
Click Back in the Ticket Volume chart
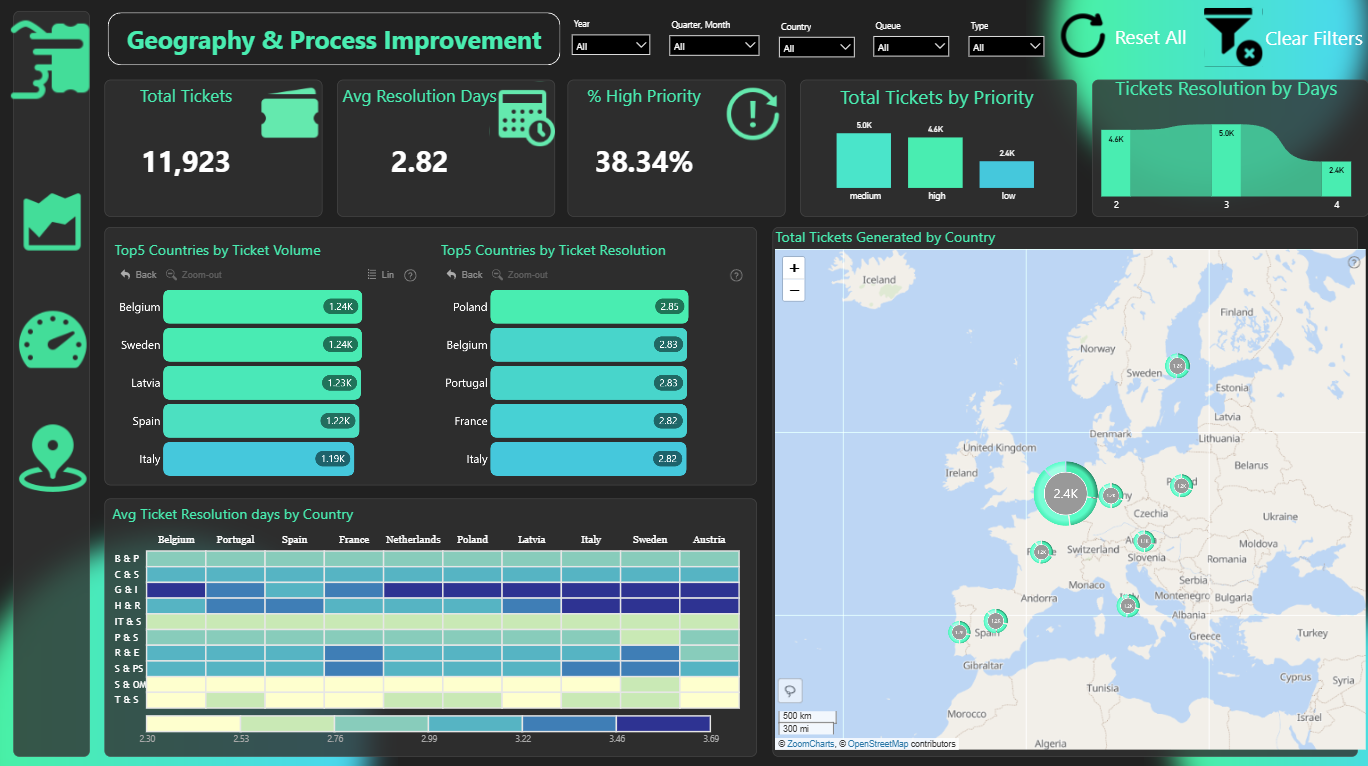pyautogui.click(x=139, y=275)
